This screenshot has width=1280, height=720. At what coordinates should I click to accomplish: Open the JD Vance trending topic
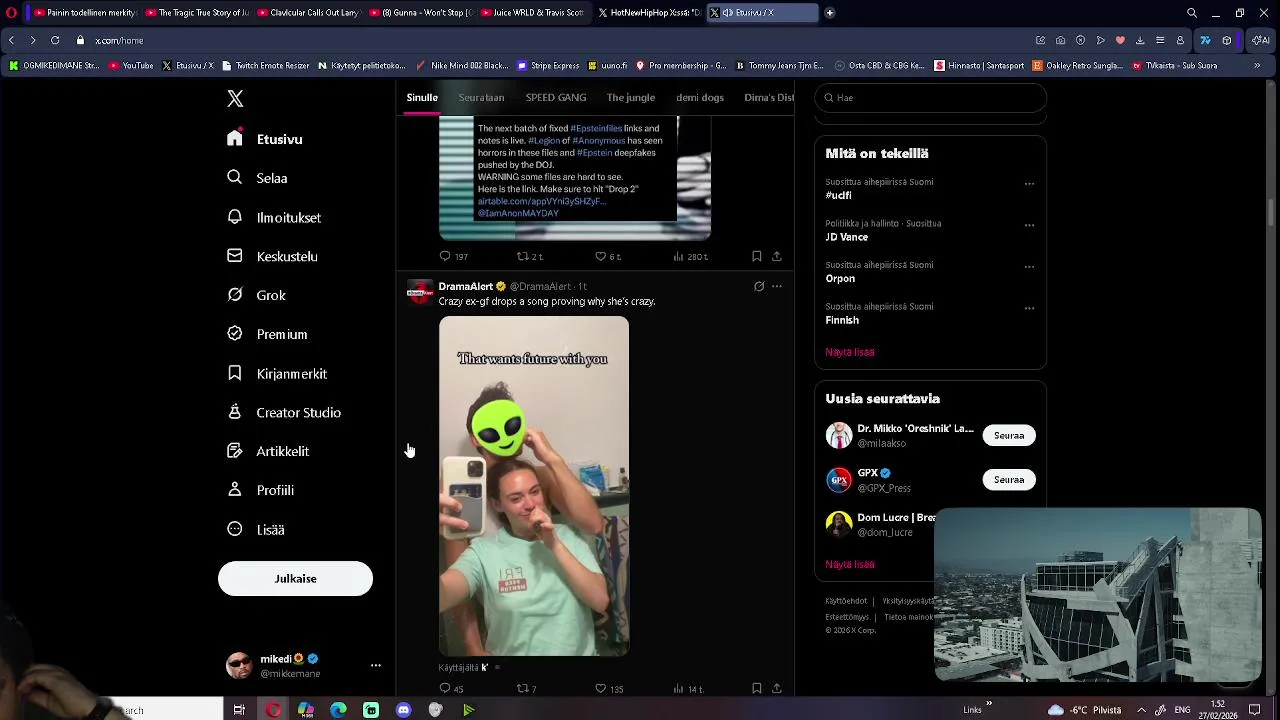846,237
